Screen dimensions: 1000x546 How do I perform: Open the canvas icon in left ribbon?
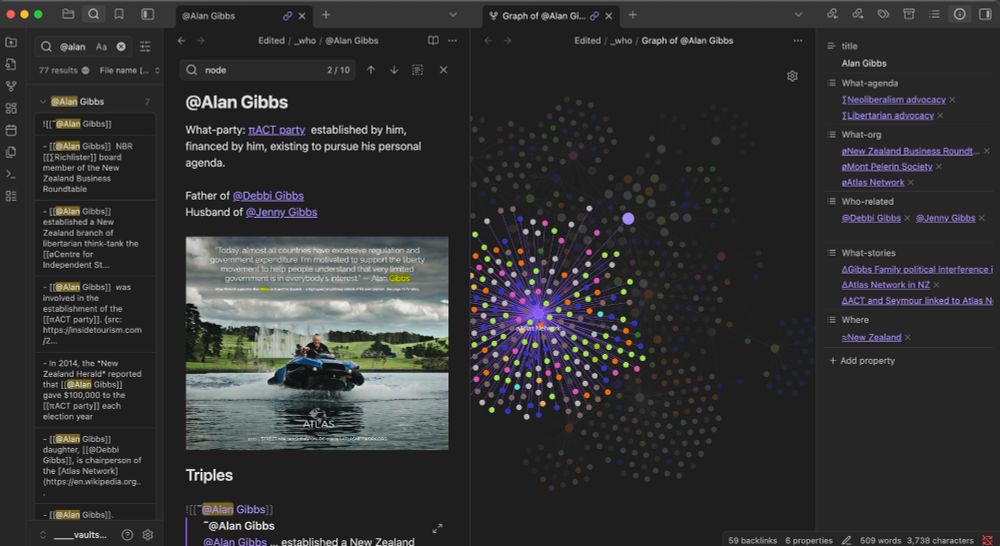pyautogui.click(x=11, y=108)
